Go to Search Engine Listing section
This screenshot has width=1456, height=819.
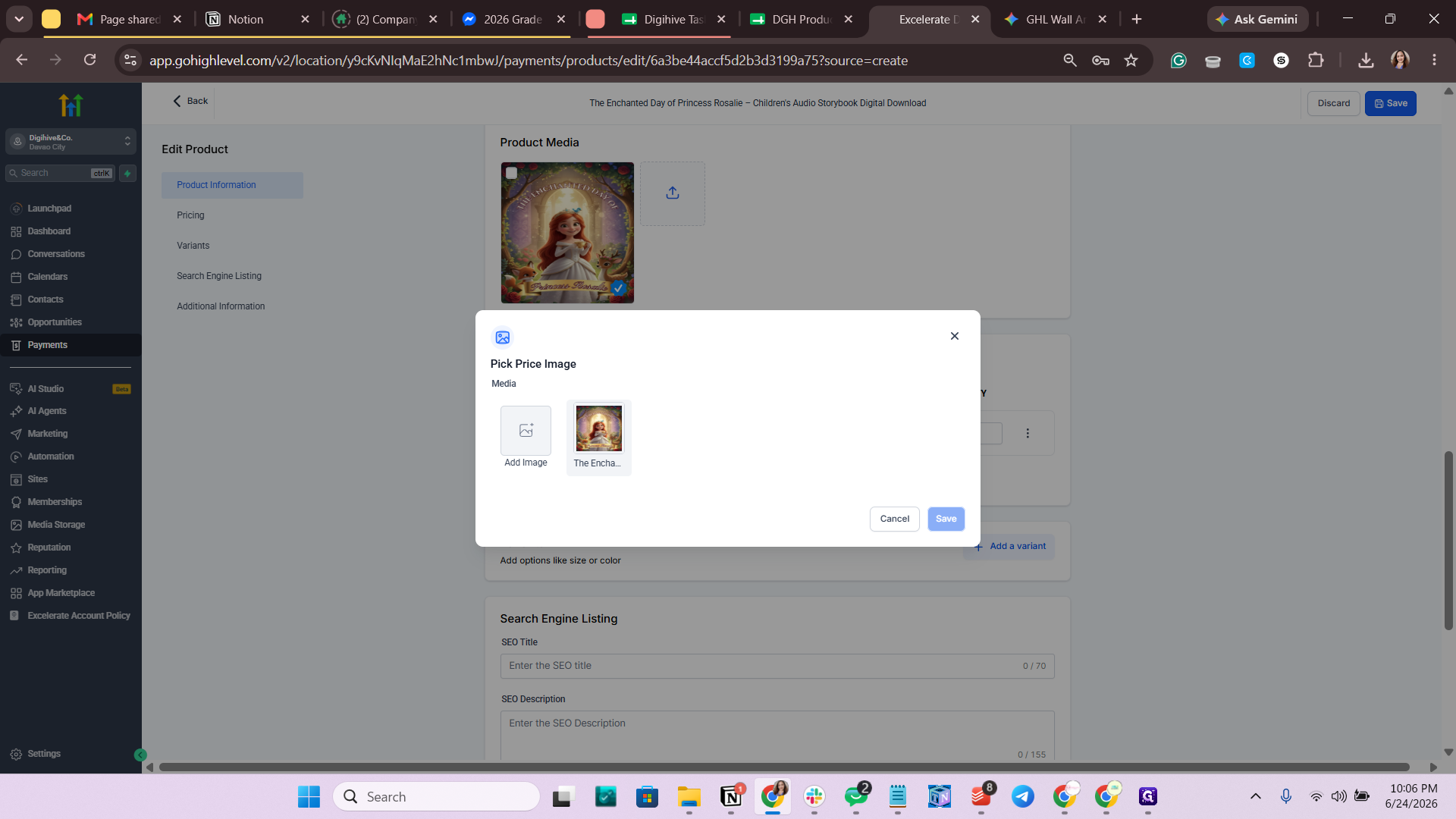(x=219, y=276)
